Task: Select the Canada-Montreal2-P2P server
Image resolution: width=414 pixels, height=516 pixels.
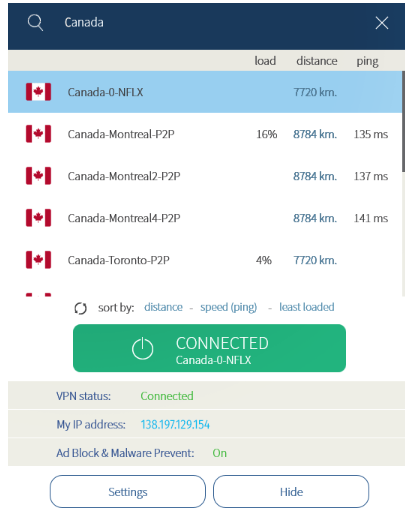Action: pos(205,176)
